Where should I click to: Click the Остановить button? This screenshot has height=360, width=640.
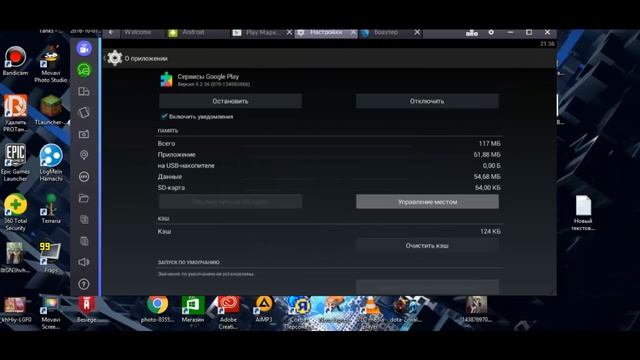pyautogui.click(x=231, y=101)
